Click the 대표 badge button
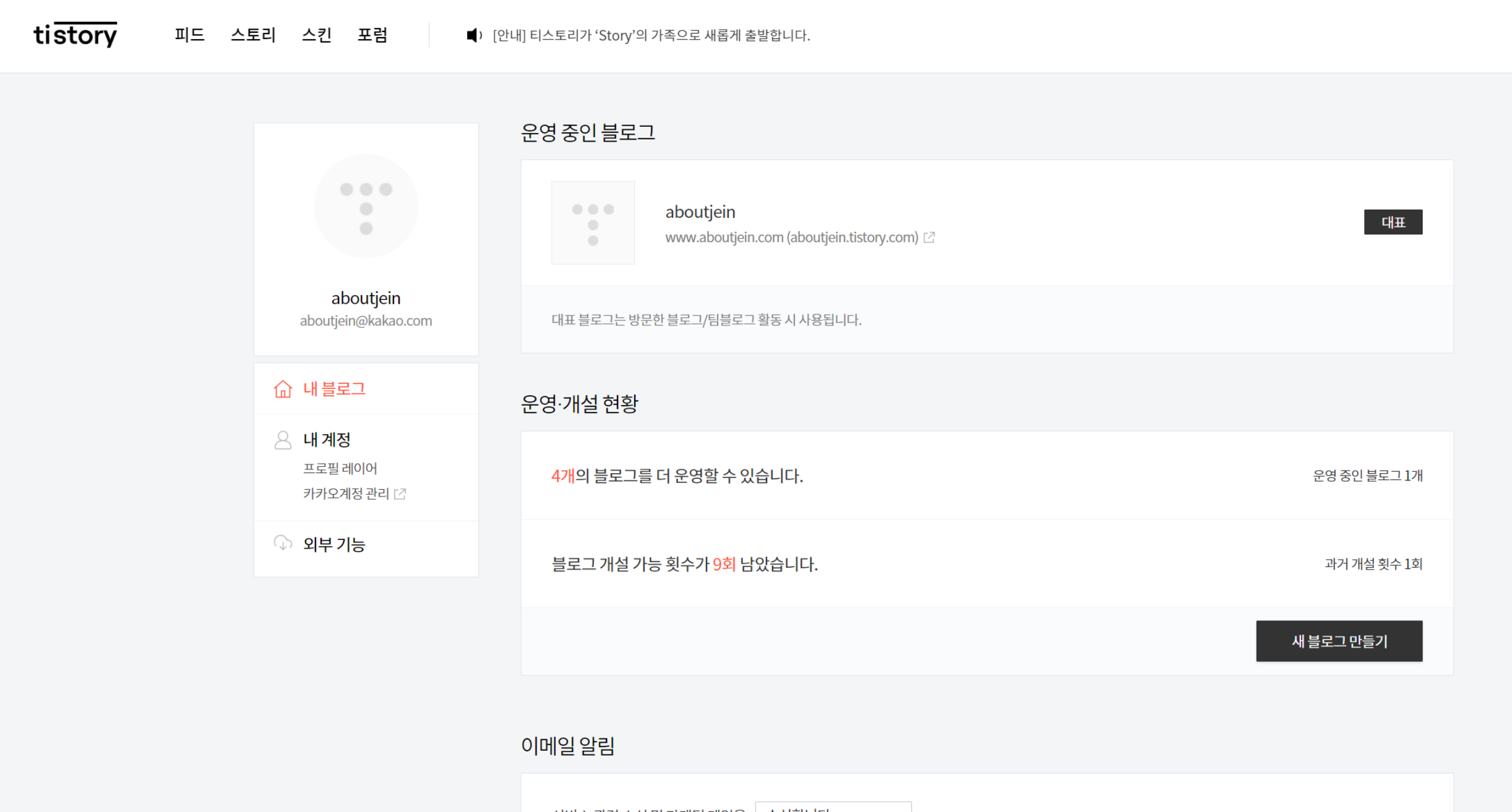1512x812 pixels. pyautogui.click(x=1393, y=222)
